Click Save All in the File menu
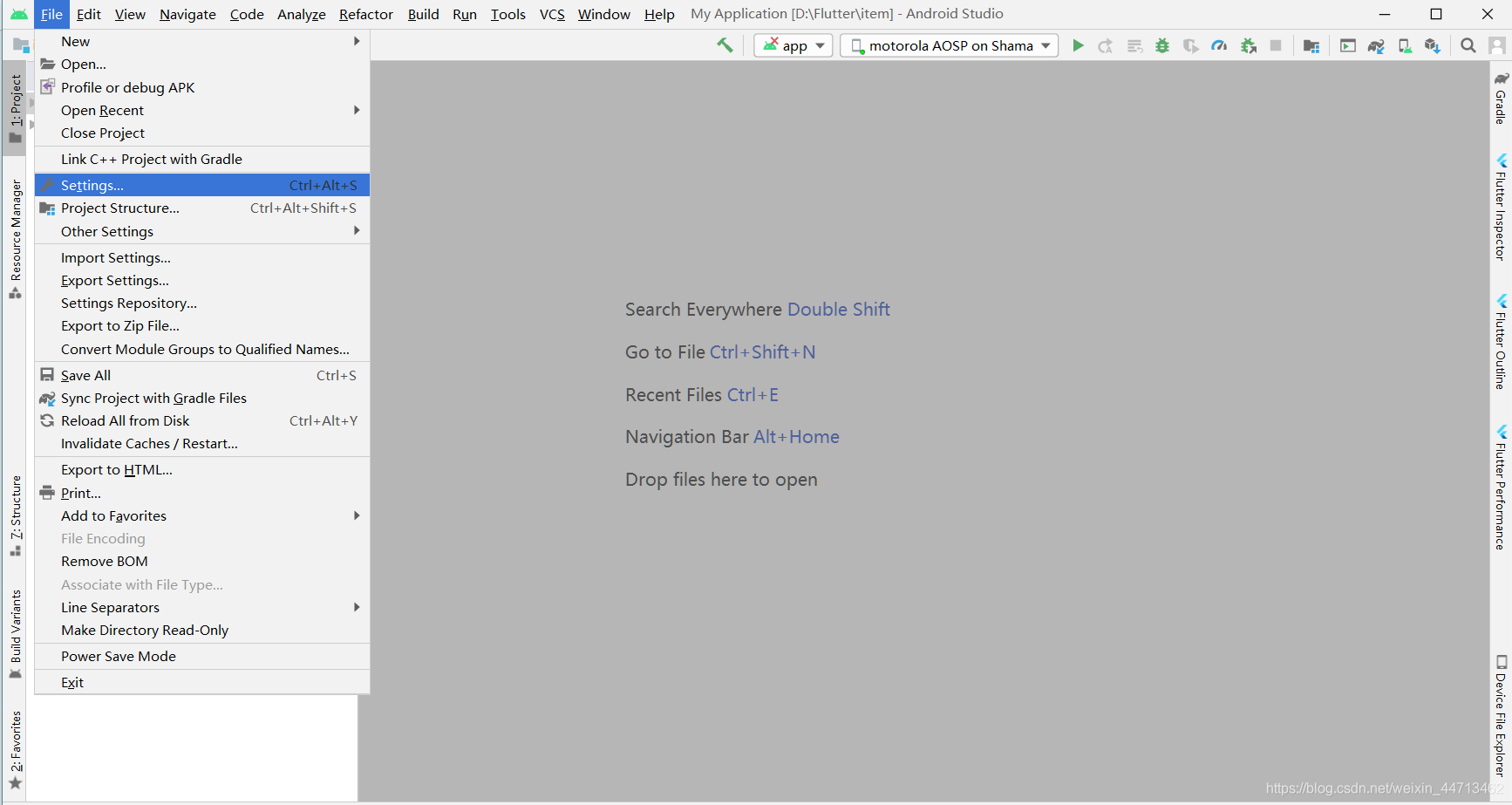The height and width of the screenshot is (805, 1512). pyautogui.click(x=202, y=375)
